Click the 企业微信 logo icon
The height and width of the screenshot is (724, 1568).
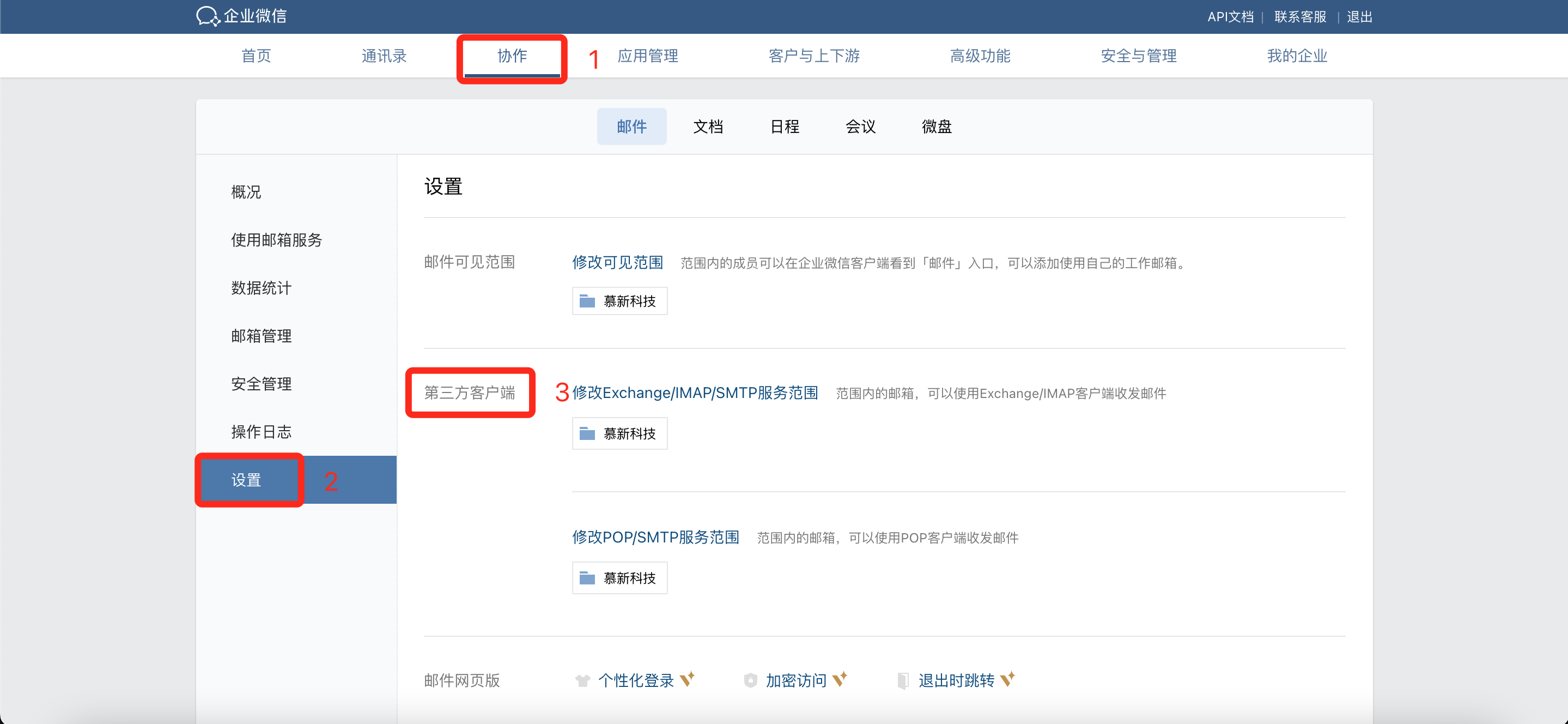click(x=207, y=16)
